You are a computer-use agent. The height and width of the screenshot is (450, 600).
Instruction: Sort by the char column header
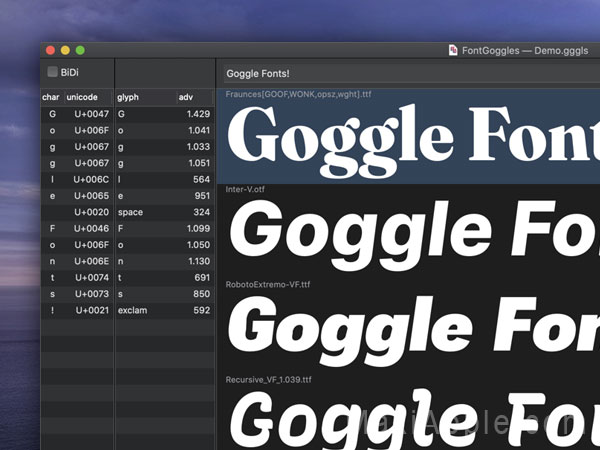[x=51, y=97]
